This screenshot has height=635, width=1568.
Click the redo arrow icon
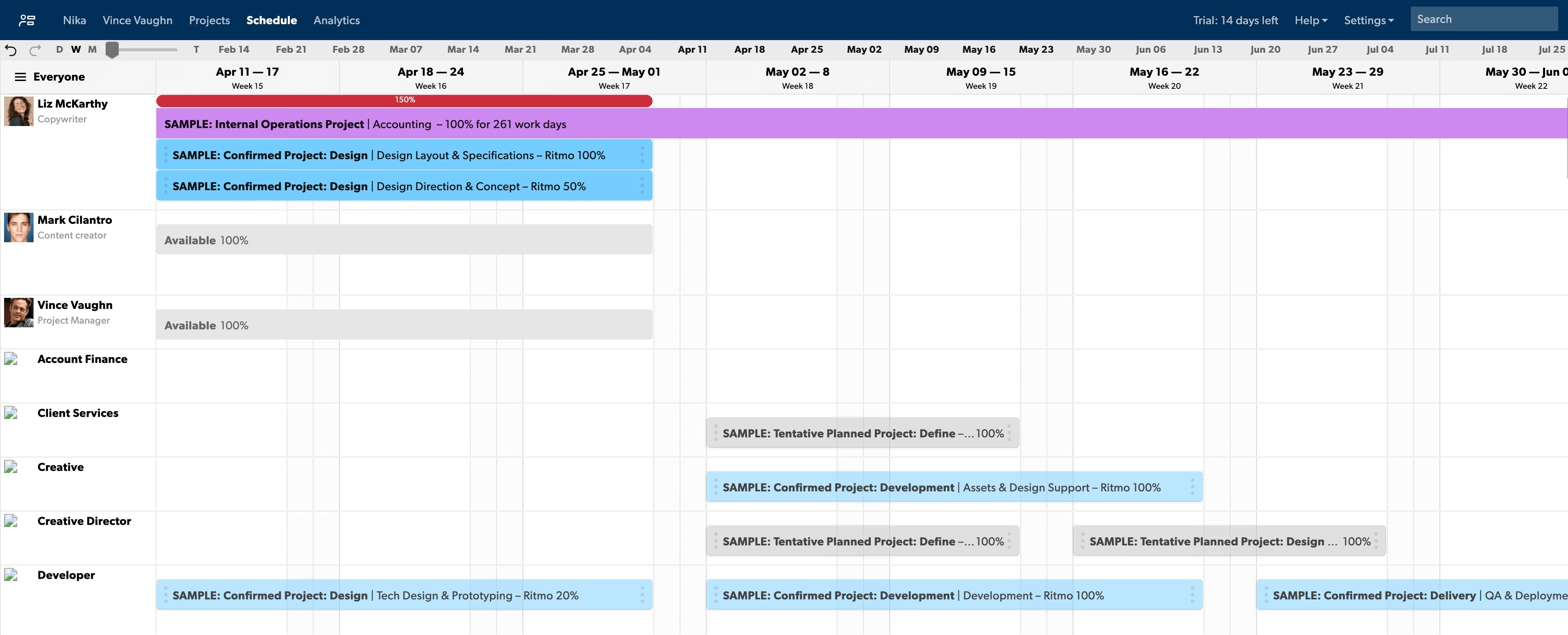tap(35, 50)
